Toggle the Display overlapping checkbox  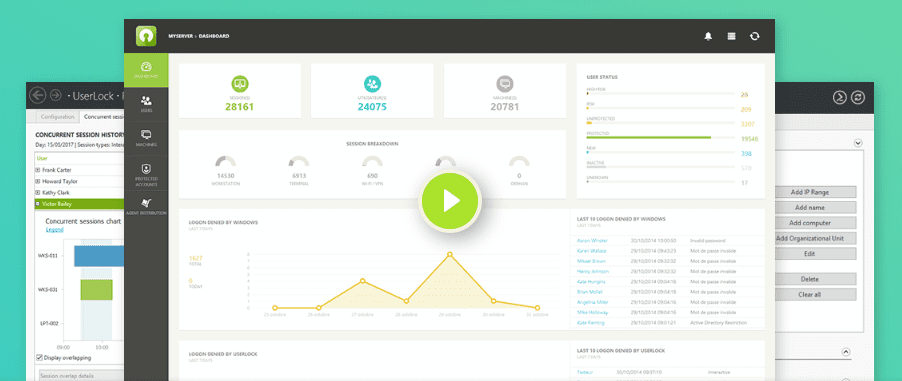(39, 357)
